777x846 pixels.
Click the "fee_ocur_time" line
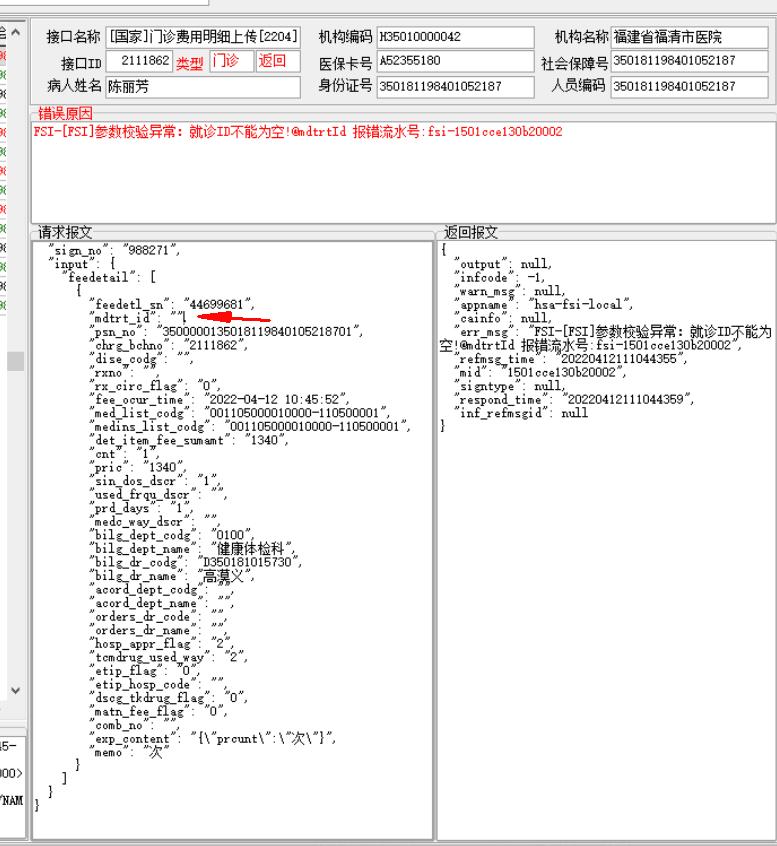(219, 399)
